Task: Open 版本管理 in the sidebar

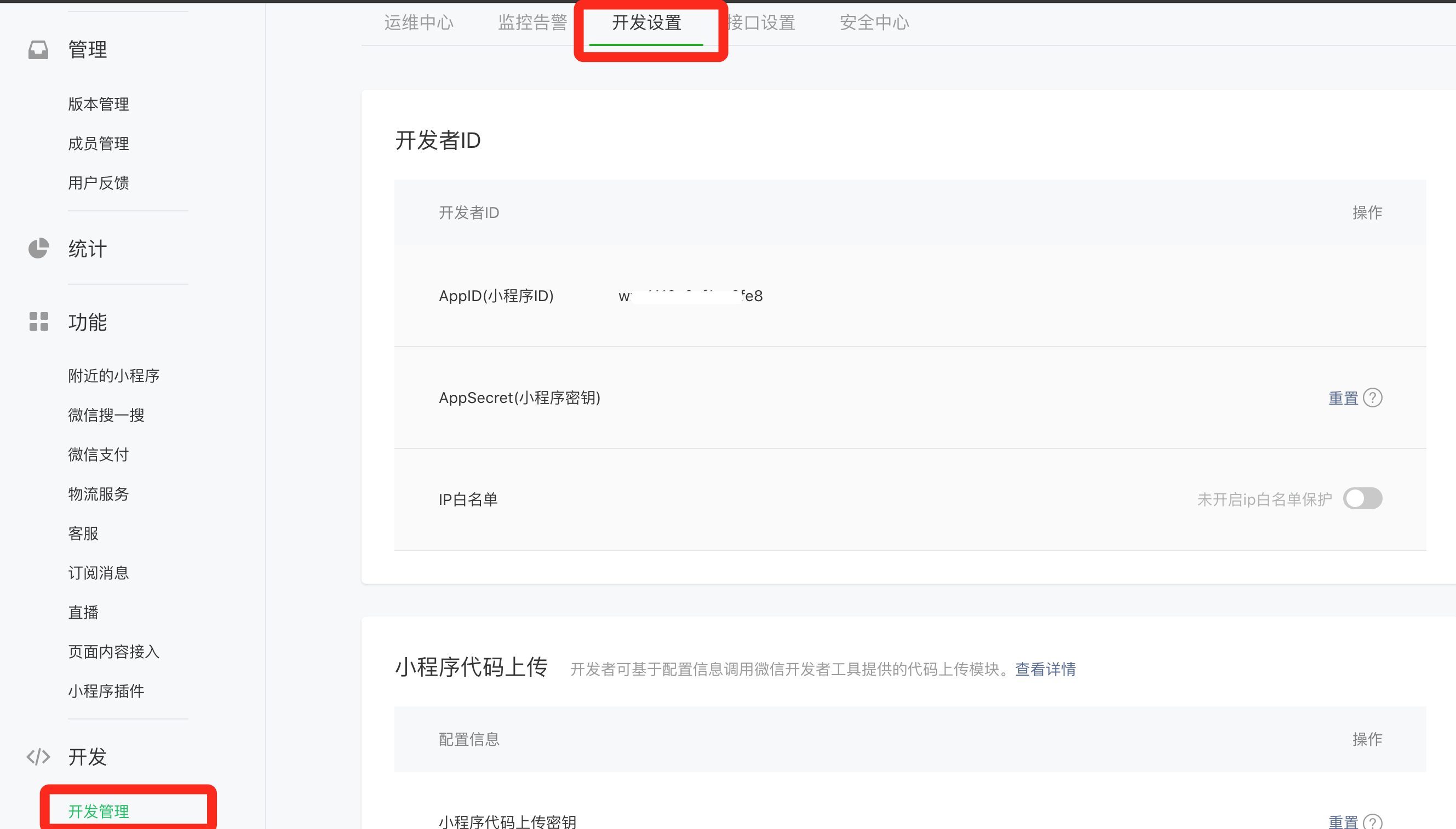Action: click(99, 104)
